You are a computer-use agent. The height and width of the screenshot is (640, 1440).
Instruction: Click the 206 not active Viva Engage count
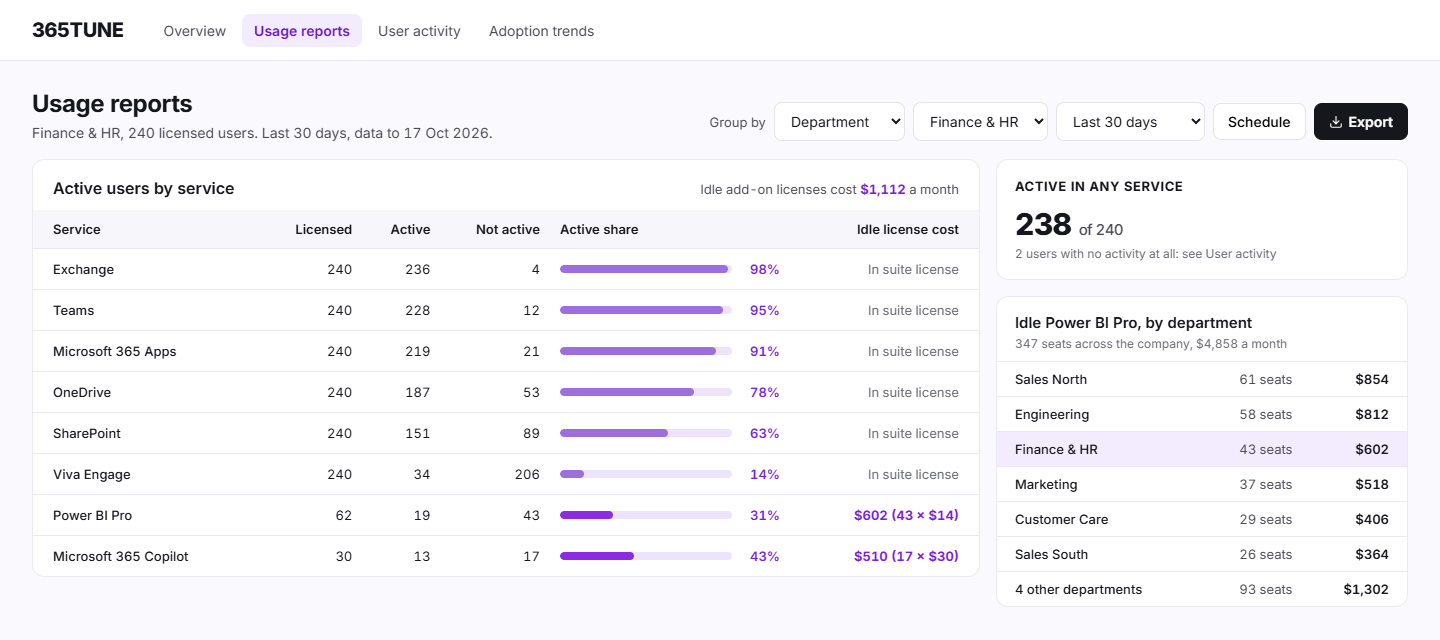pyautogui.click(x=527, y=474)
